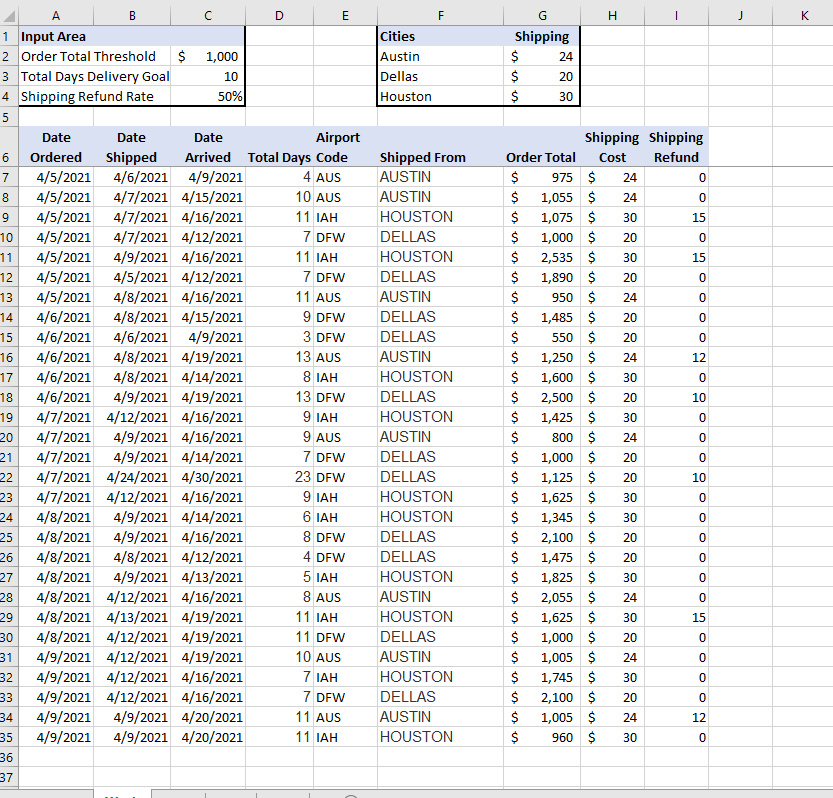Select the Houston city cell

[x=440, y=97]
